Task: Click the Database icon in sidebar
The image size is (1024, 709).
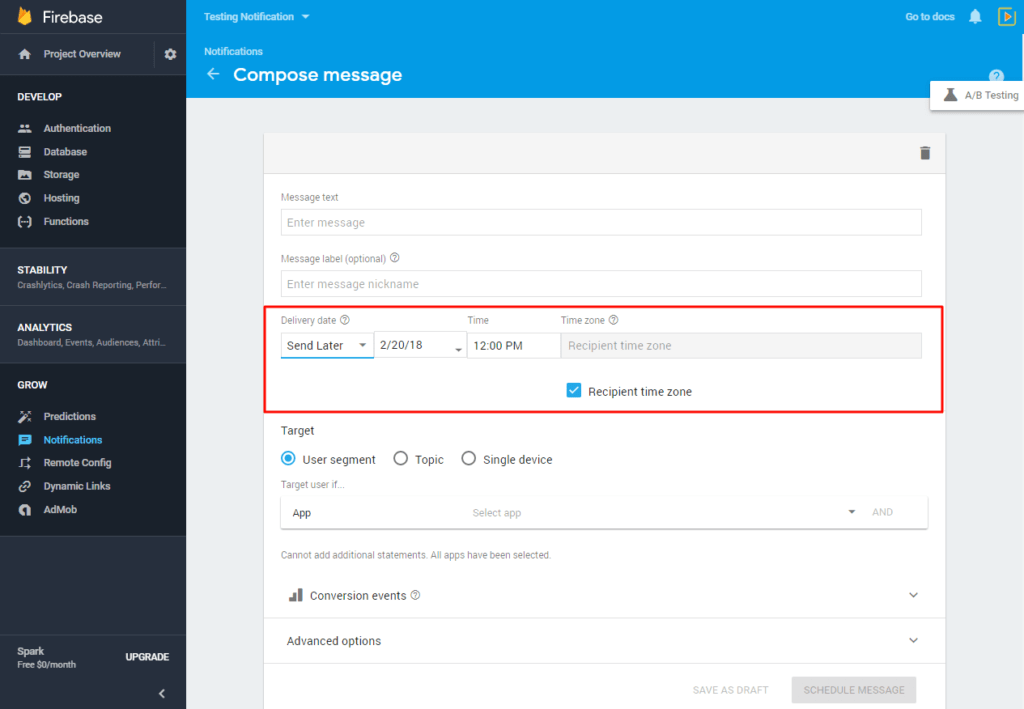Action: (25, 152)
